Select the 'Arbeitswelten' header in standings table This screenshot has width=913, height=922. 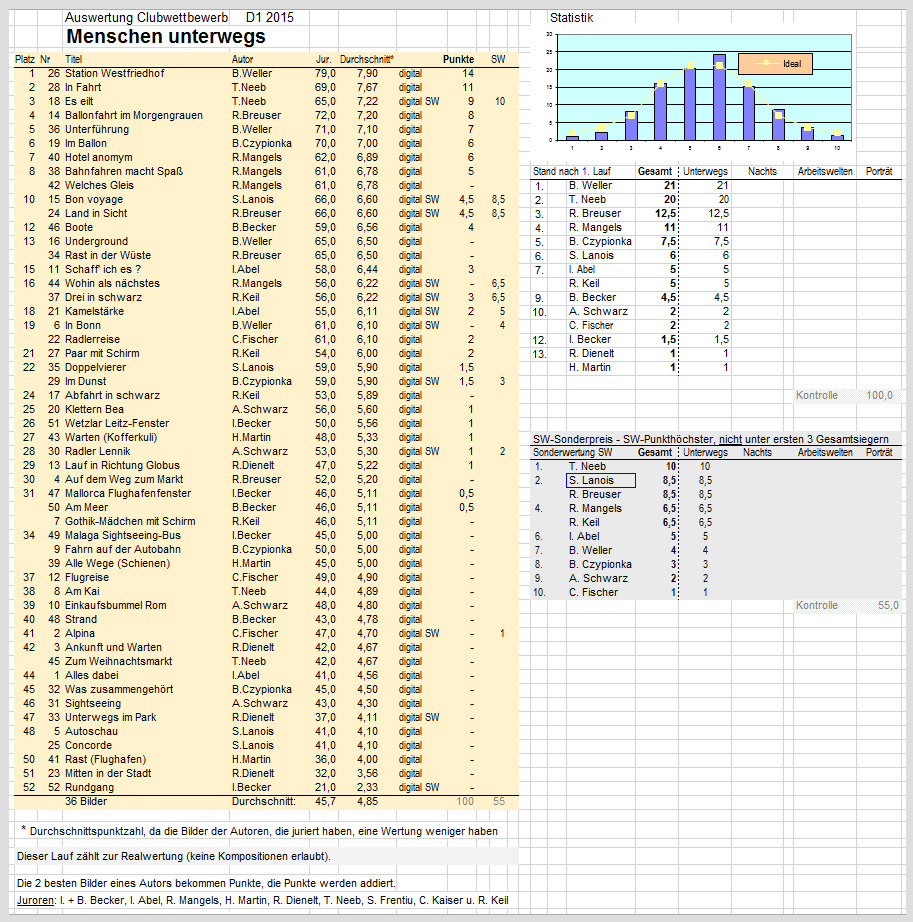[825, 172]
